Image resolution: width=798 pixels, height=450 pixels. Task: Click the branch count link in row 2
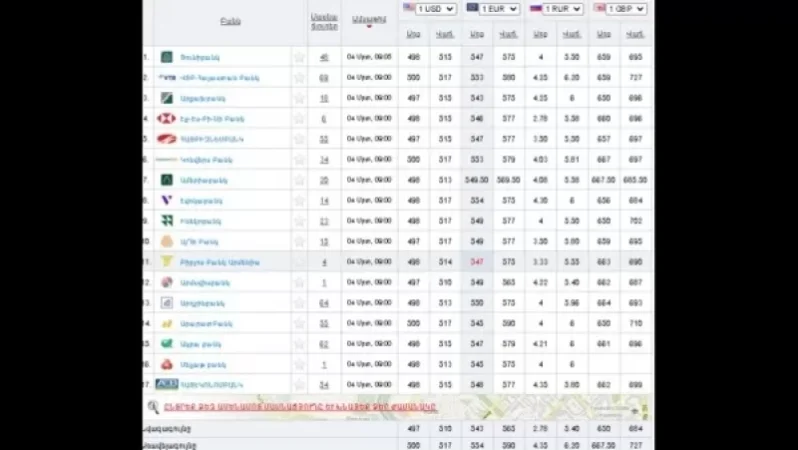point(324,77)
